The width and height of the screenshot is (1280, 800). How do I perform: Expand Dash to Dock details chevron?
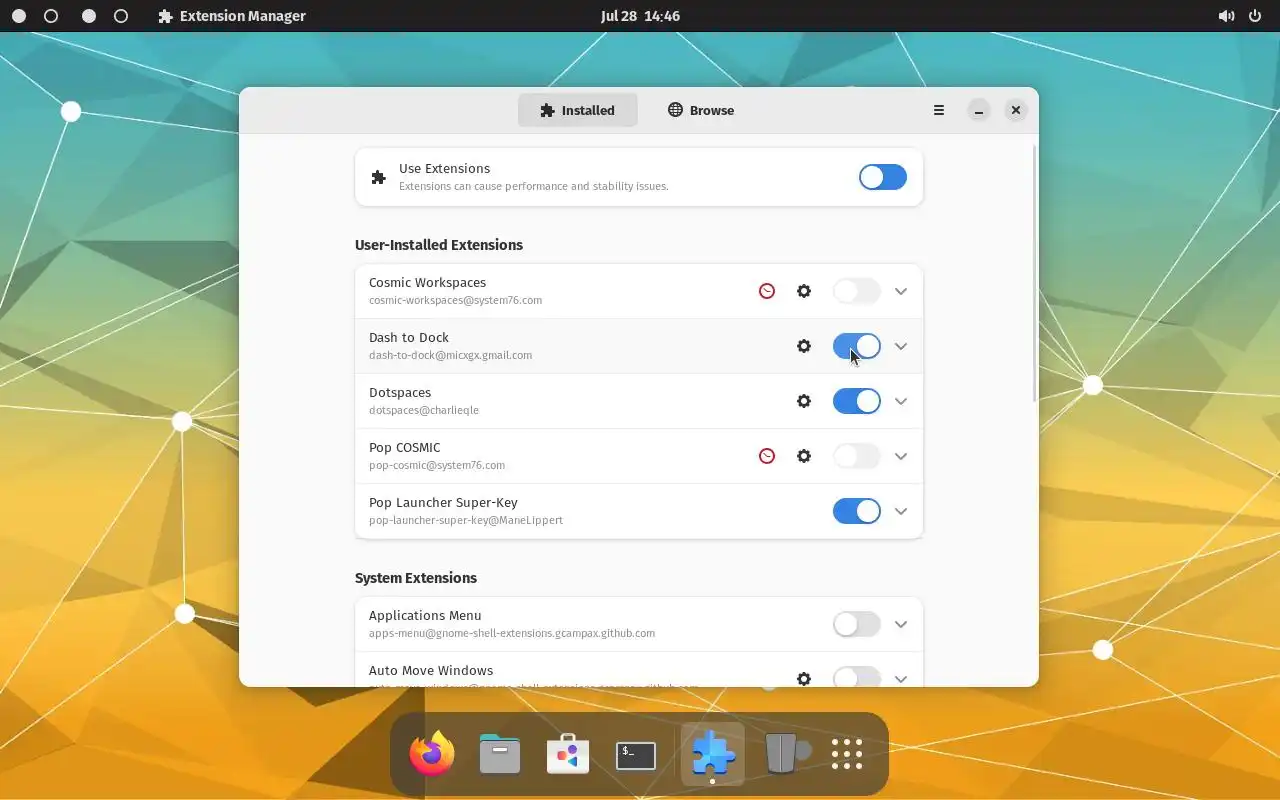pos(901,346)
